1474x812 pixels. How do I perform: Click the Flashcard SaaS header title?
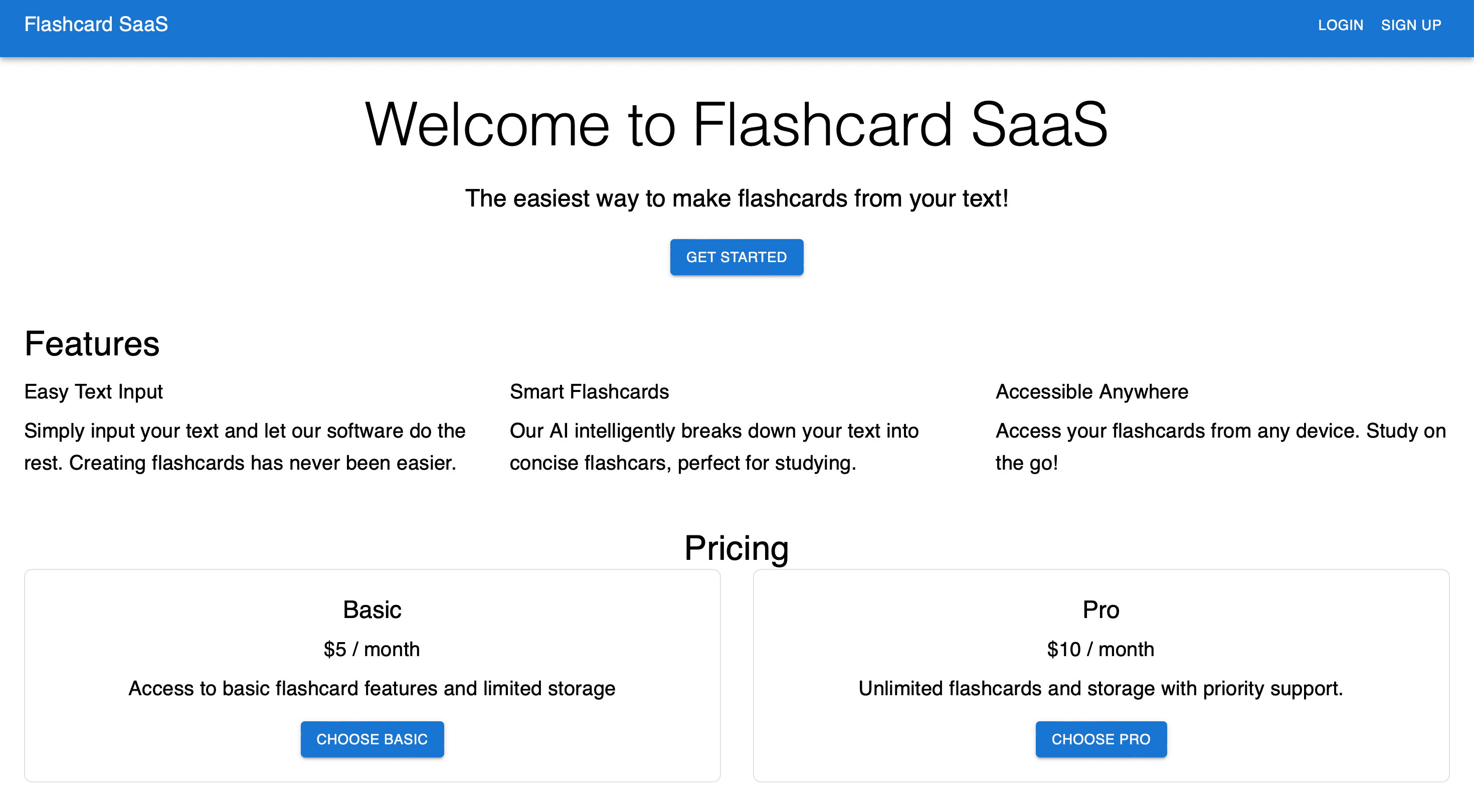tap(96, 25)
